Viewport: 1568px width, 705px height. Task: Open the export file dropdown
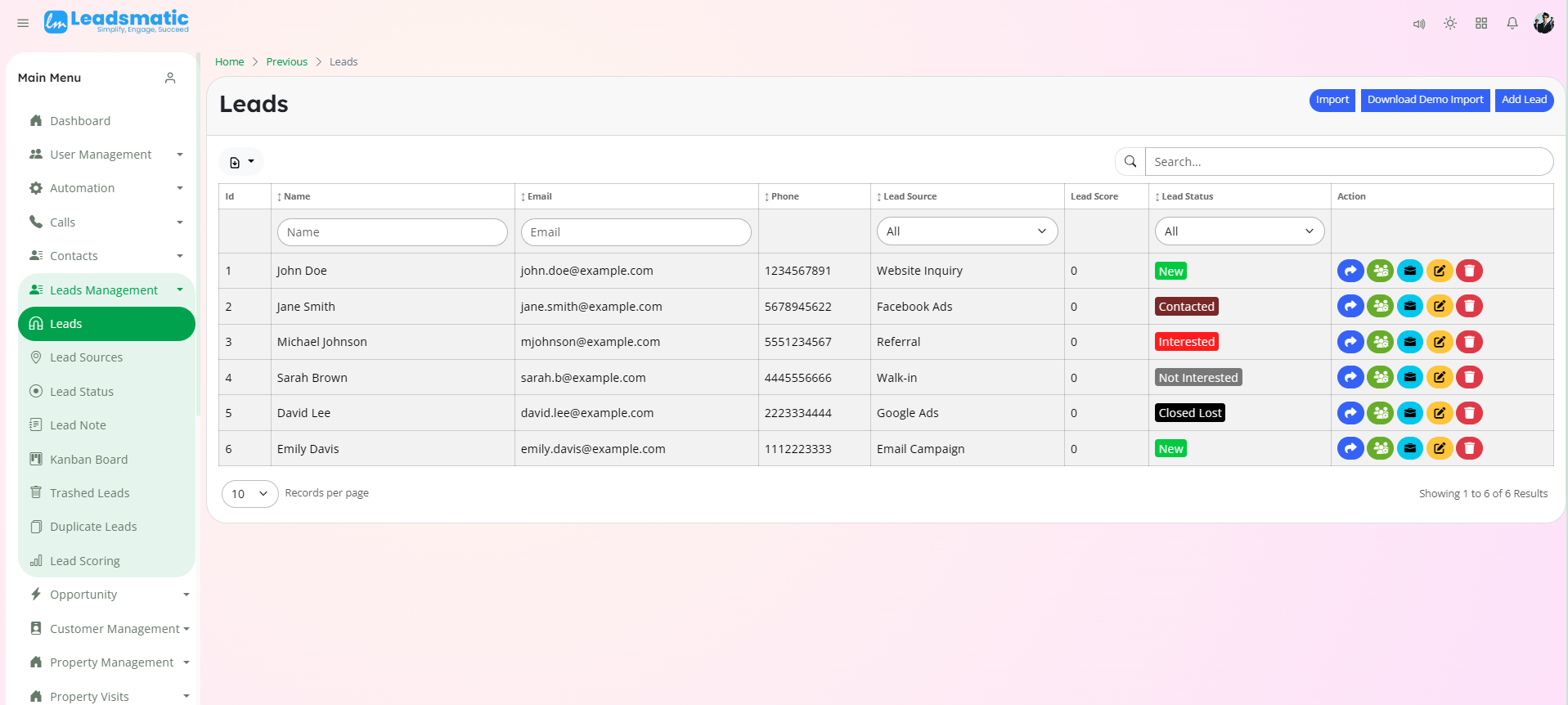241,162
